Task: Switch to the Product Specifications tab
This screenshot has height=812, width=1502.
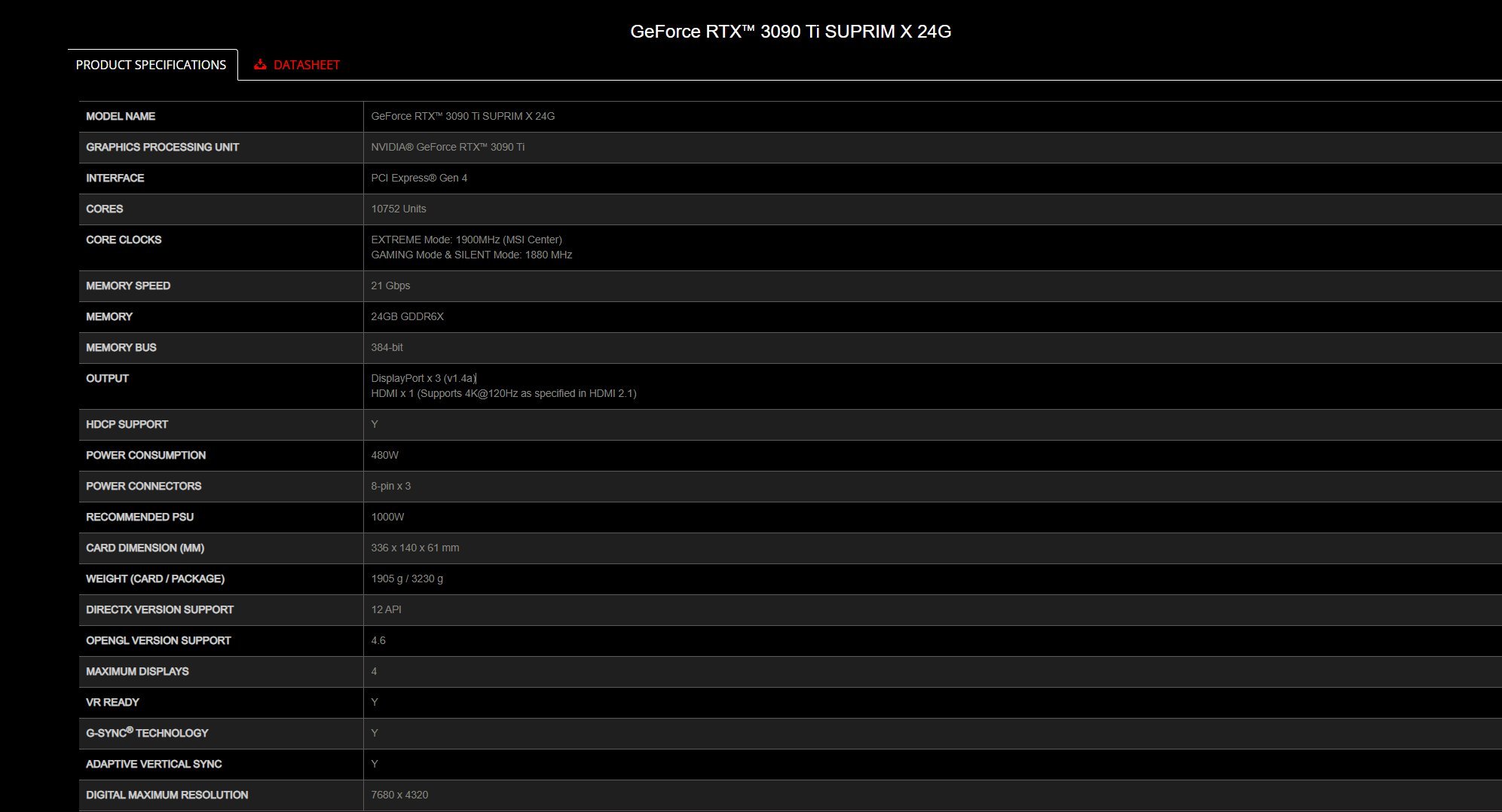Action: pos(151,65)
